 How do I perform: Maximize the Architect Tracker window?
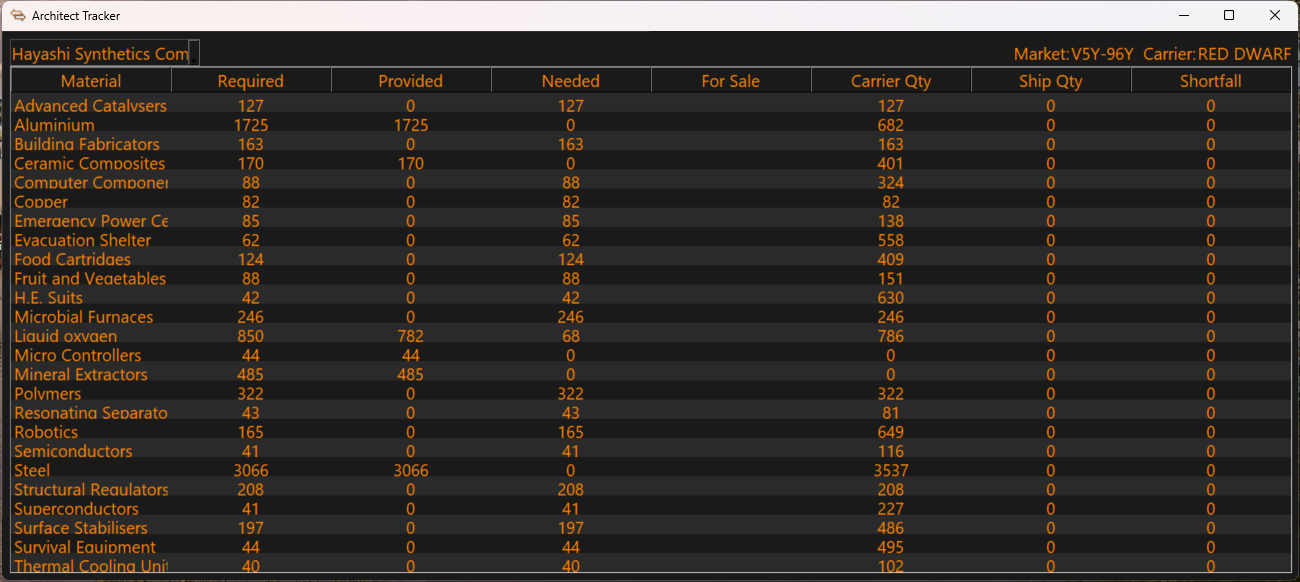click(1229, 16)
